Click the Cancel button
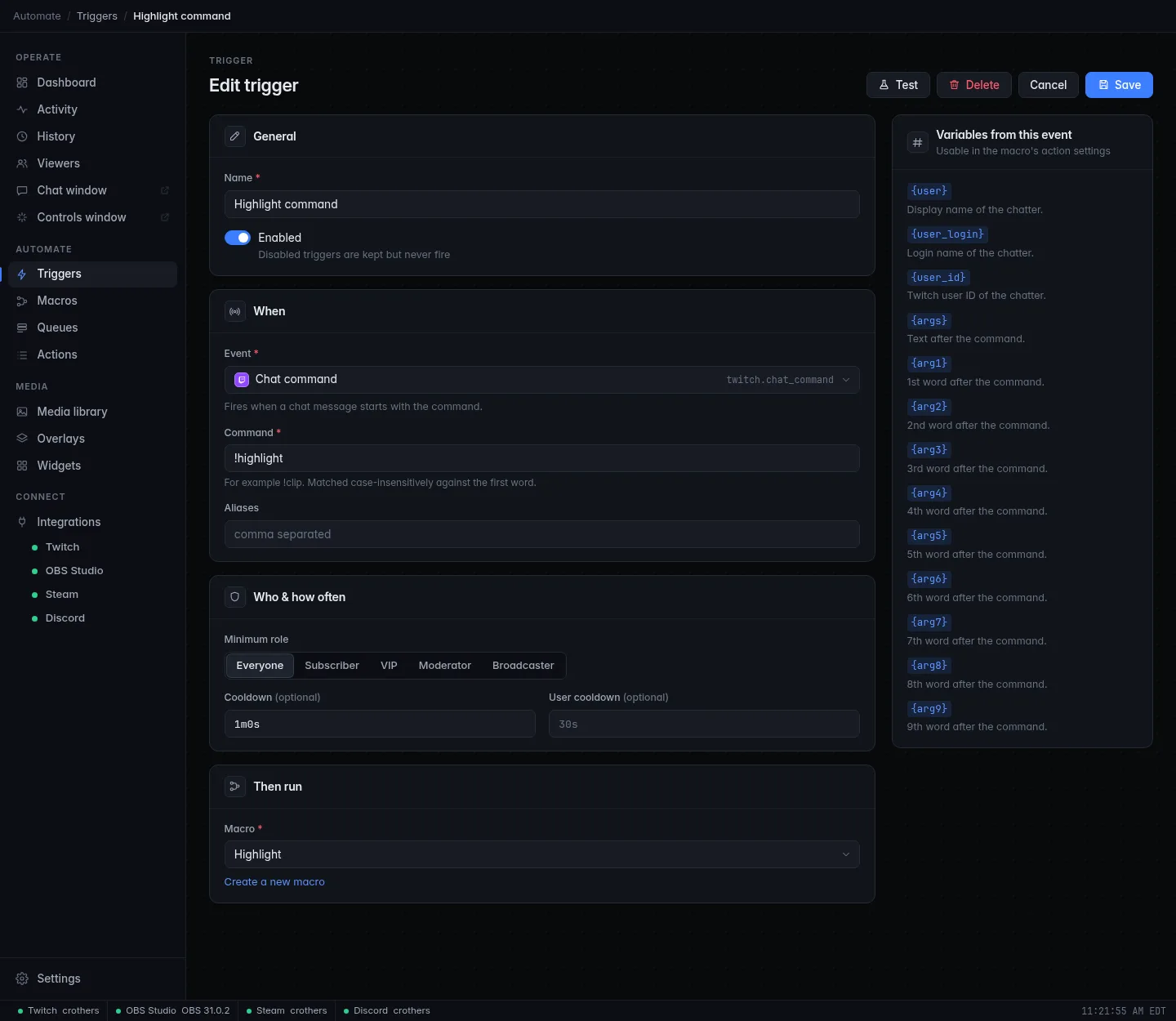The width and height of the screenshot is (1176, 1021). 1049,85
